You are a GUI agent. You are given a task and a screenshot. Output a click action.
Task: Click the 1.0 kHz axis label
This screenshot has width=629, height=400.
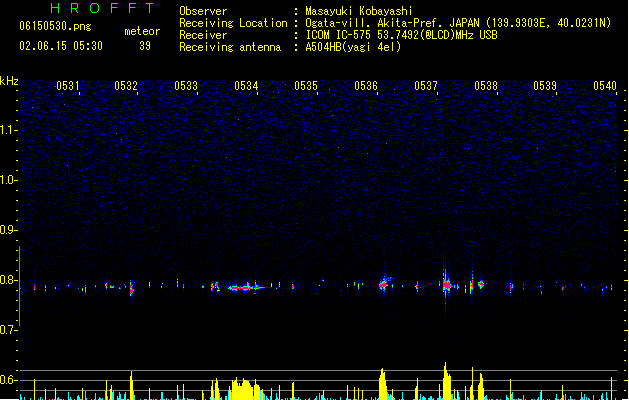pos(8,180)
